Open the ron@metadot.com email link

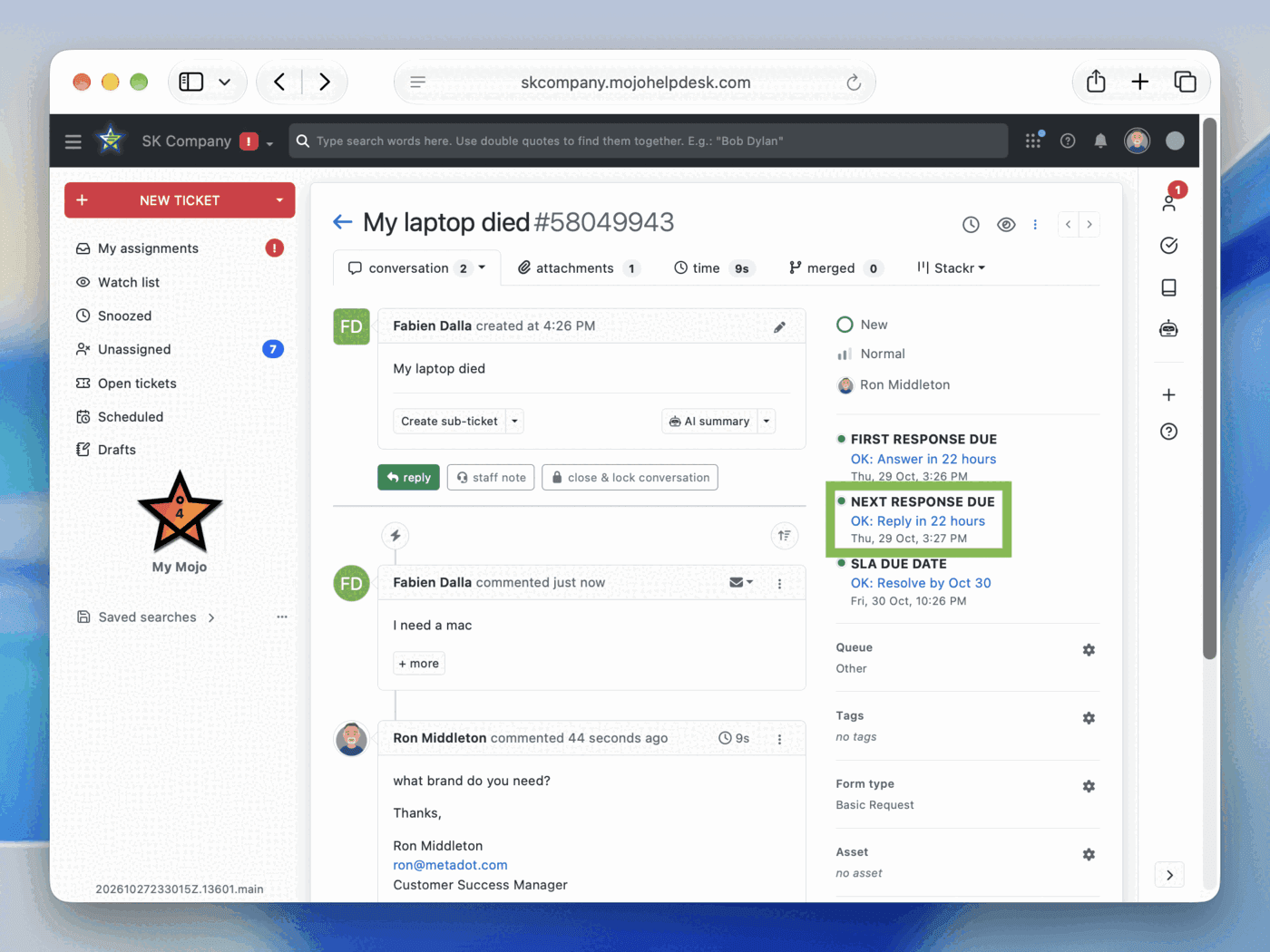(450, 865)
